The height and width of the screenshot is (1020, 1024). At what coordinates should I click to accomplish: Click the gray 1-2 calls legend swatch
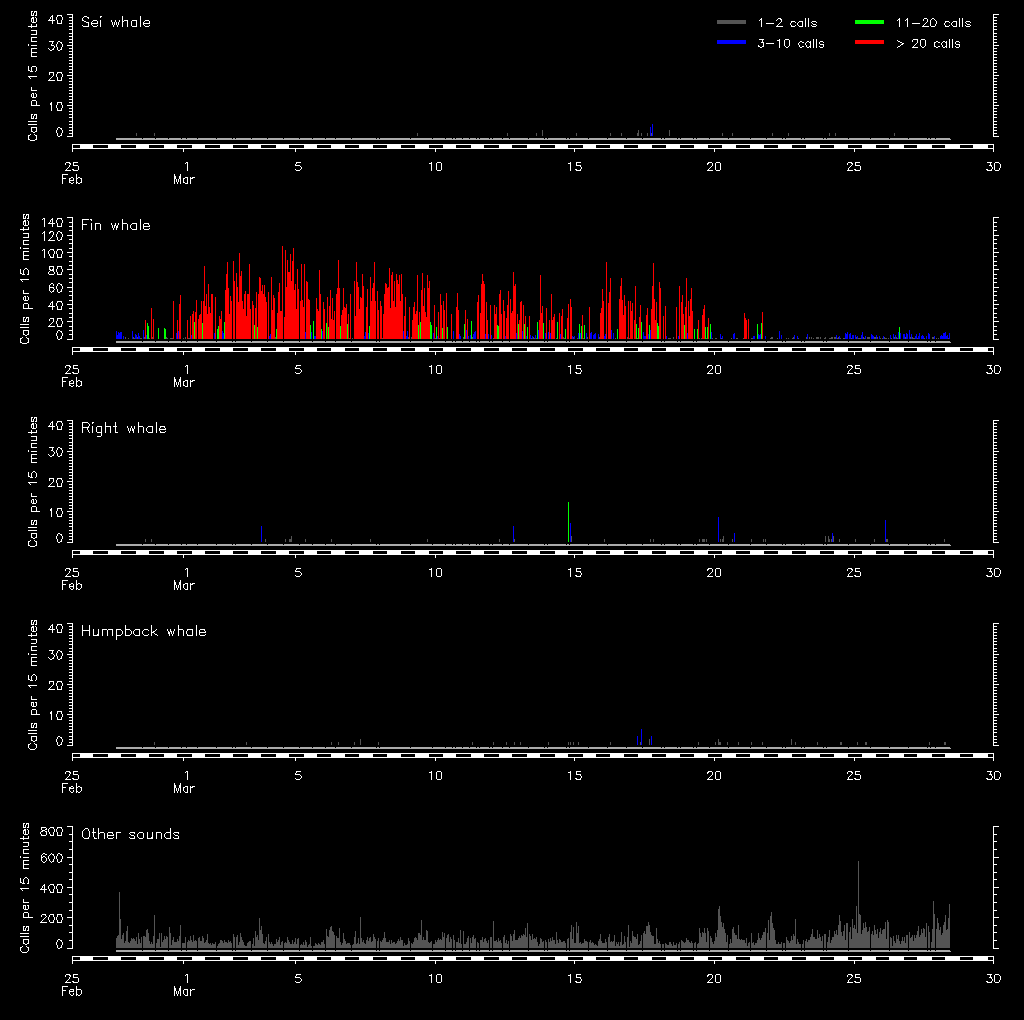[x=731, y=23]
